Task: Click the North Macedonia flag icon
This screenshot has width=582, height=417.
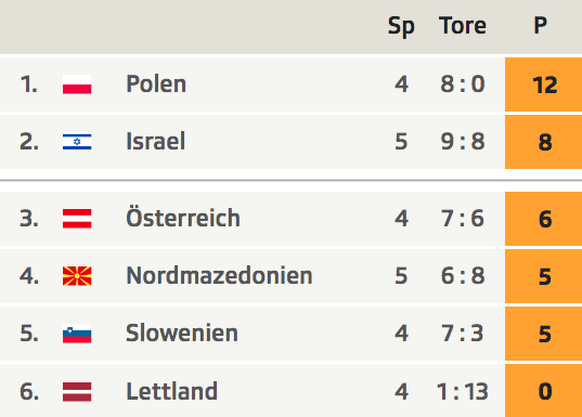Action: pyautogui.click(x=77, y=276)
